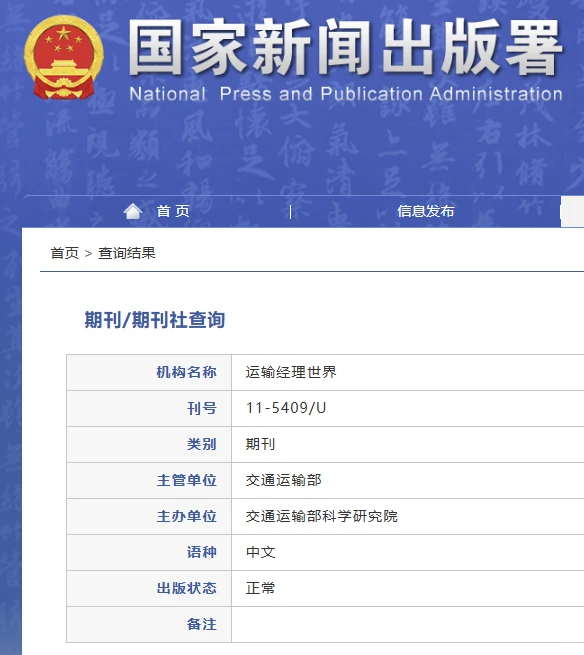Click the home house icon
This screenshot has width=584, height=655.
click(133, 211)
